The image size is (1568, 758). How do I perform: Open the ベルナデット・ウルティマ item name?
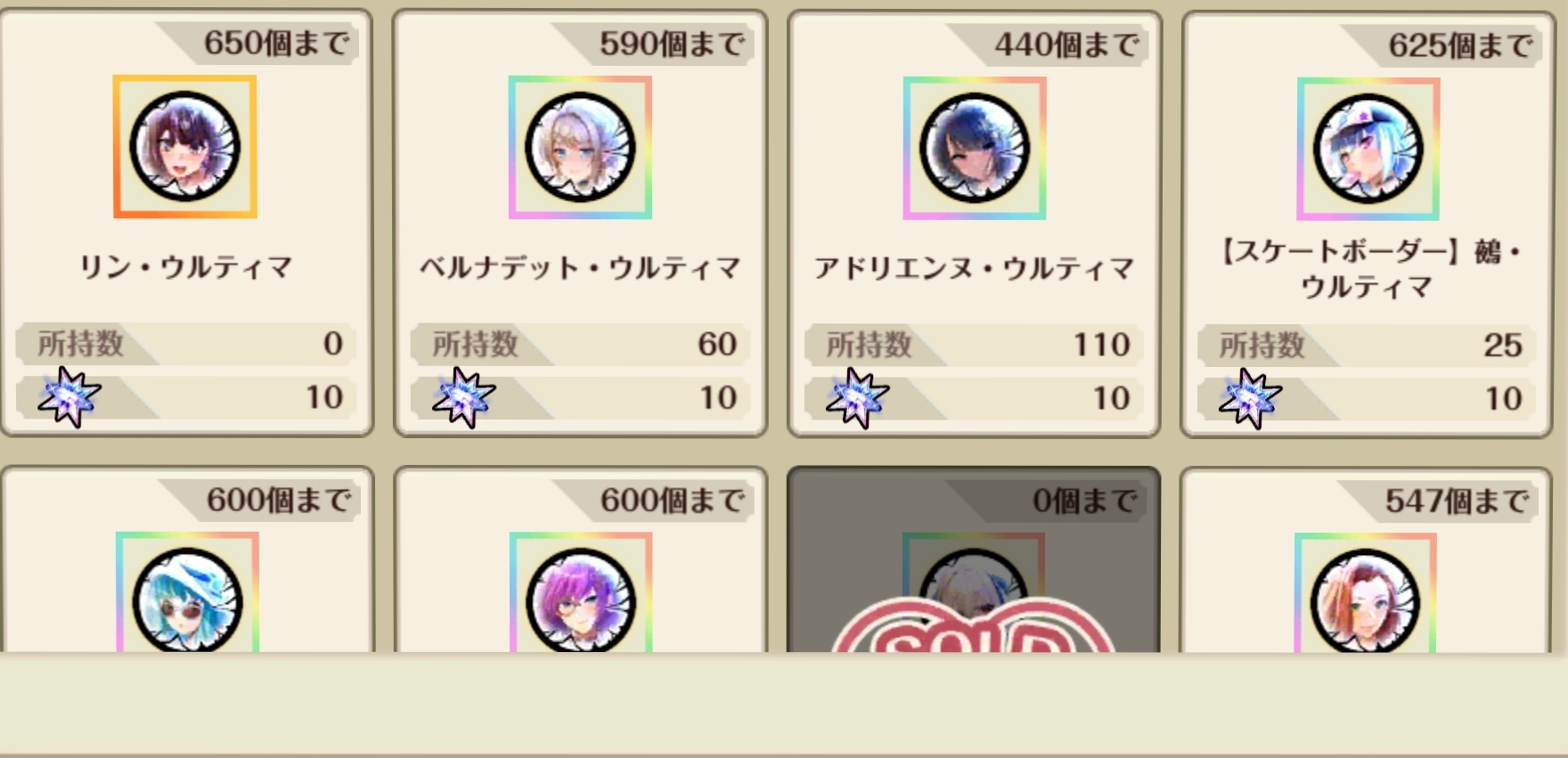580,268
